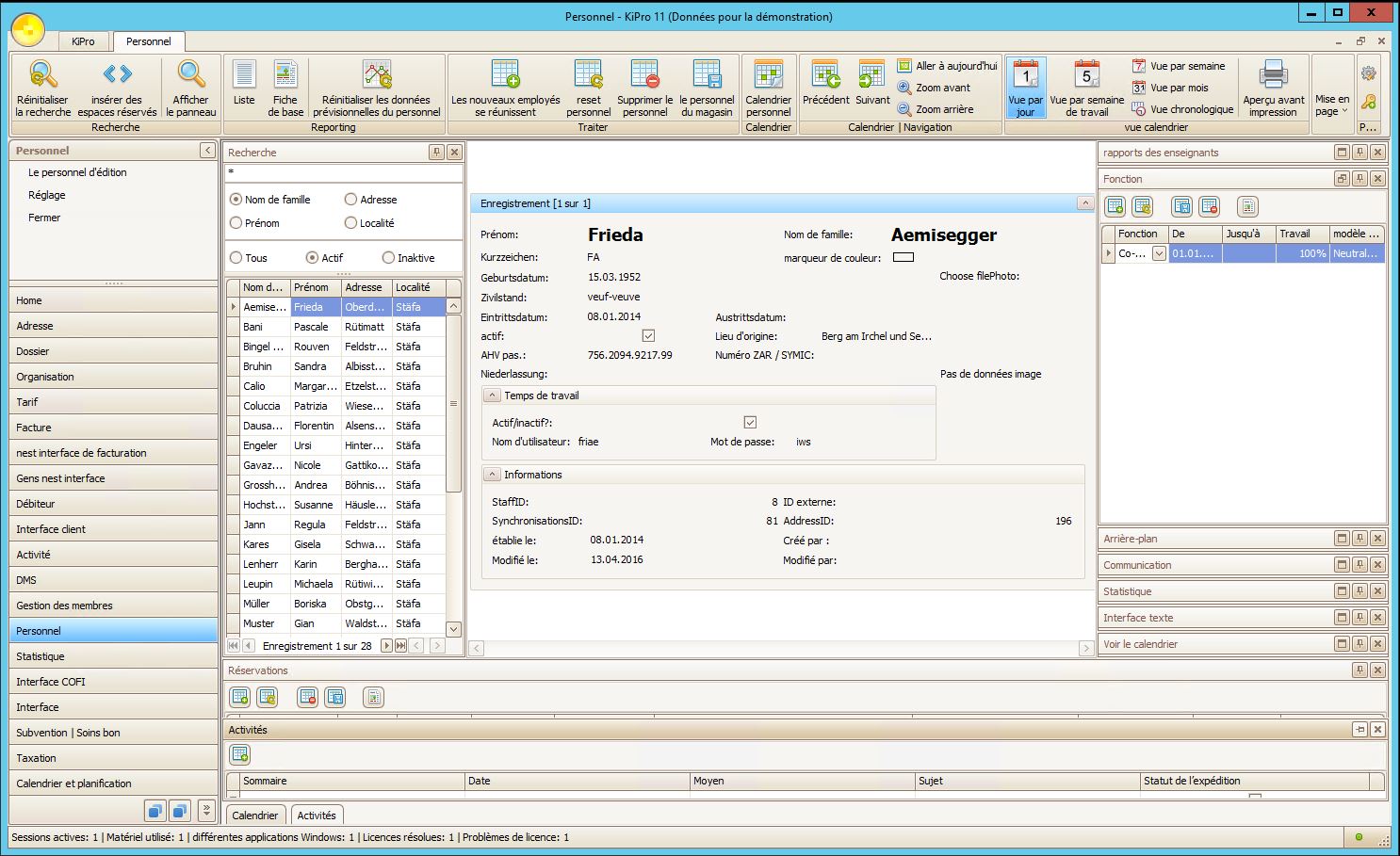Switch to the KiPro ribbon tab

83,41
